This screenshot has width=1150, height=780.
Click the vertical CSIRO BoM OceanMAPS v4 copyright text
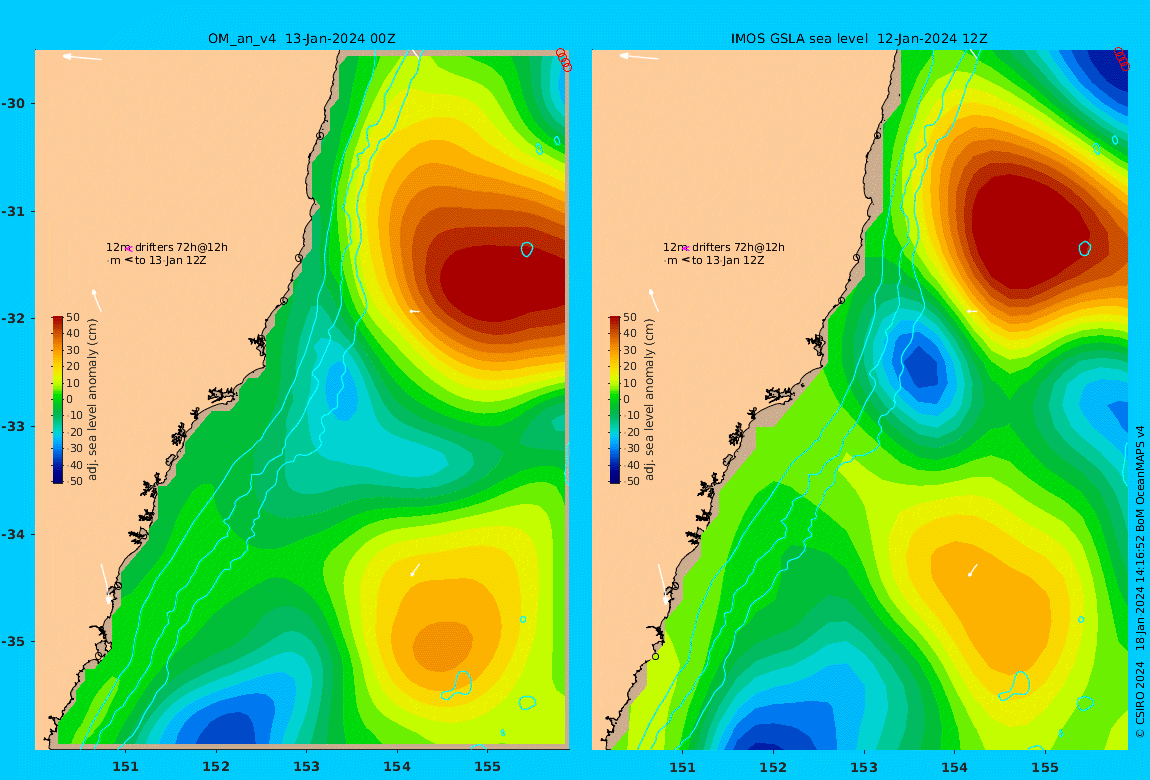pos(1140,581)
